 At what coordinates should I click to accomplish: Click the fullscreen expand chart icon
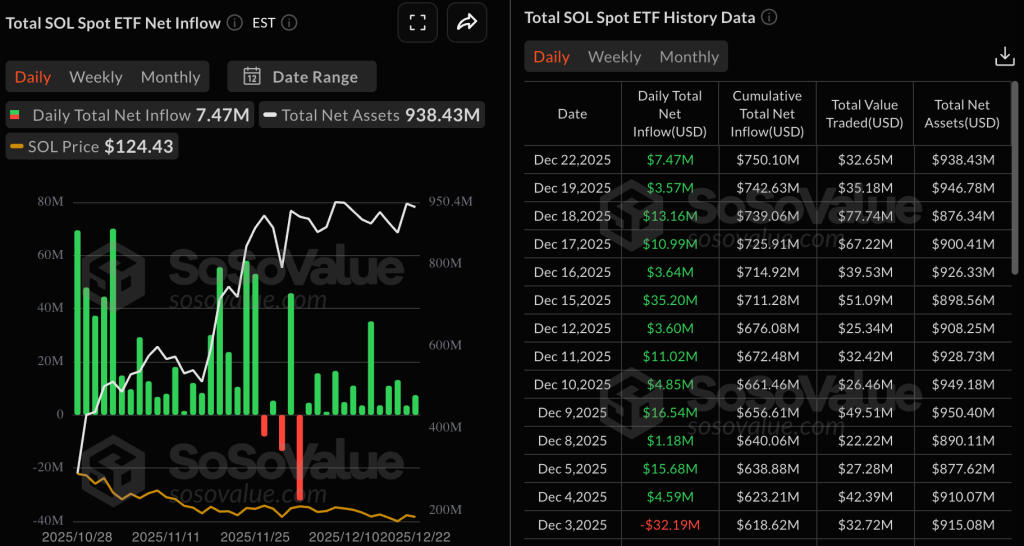pos(418,22)
